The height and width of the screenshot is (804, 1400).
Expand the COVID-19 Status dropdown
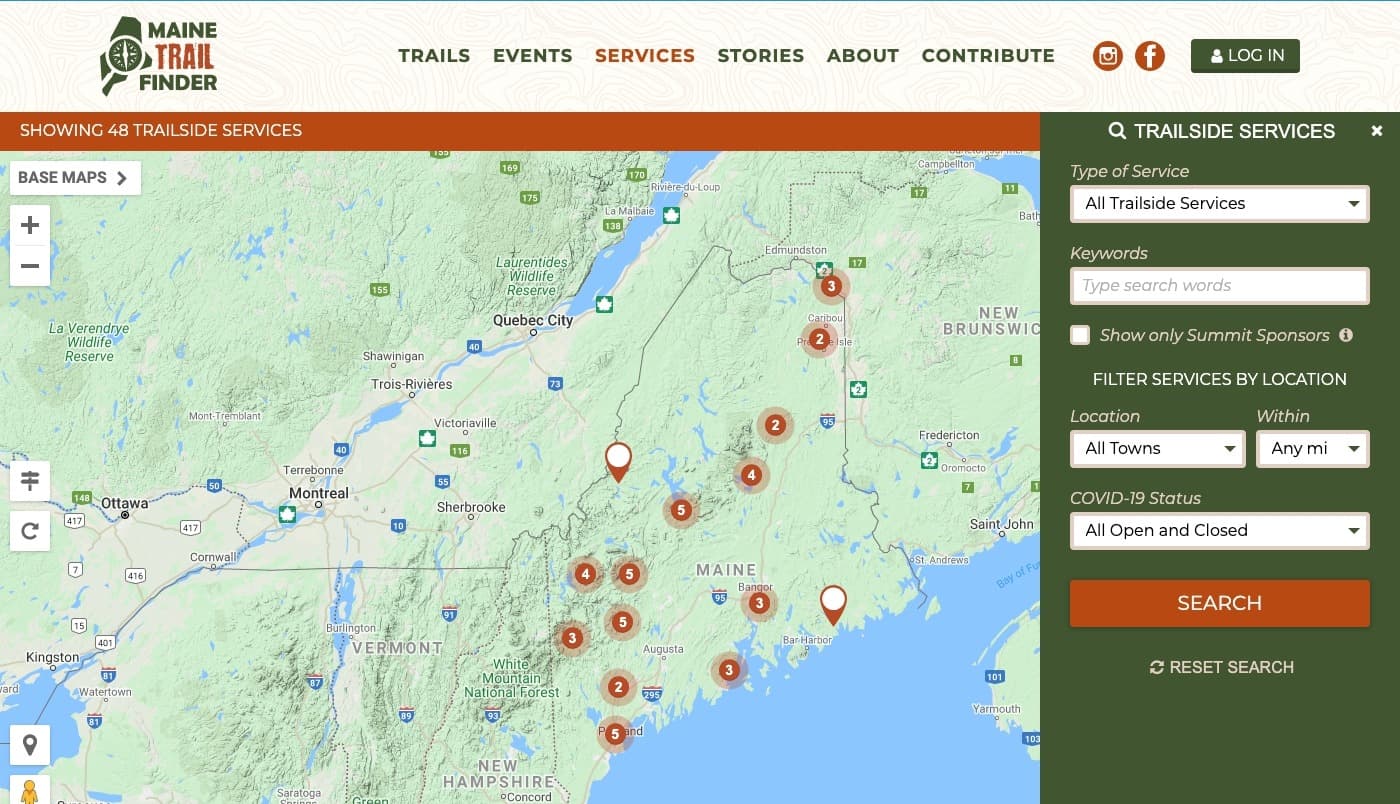1219,530
